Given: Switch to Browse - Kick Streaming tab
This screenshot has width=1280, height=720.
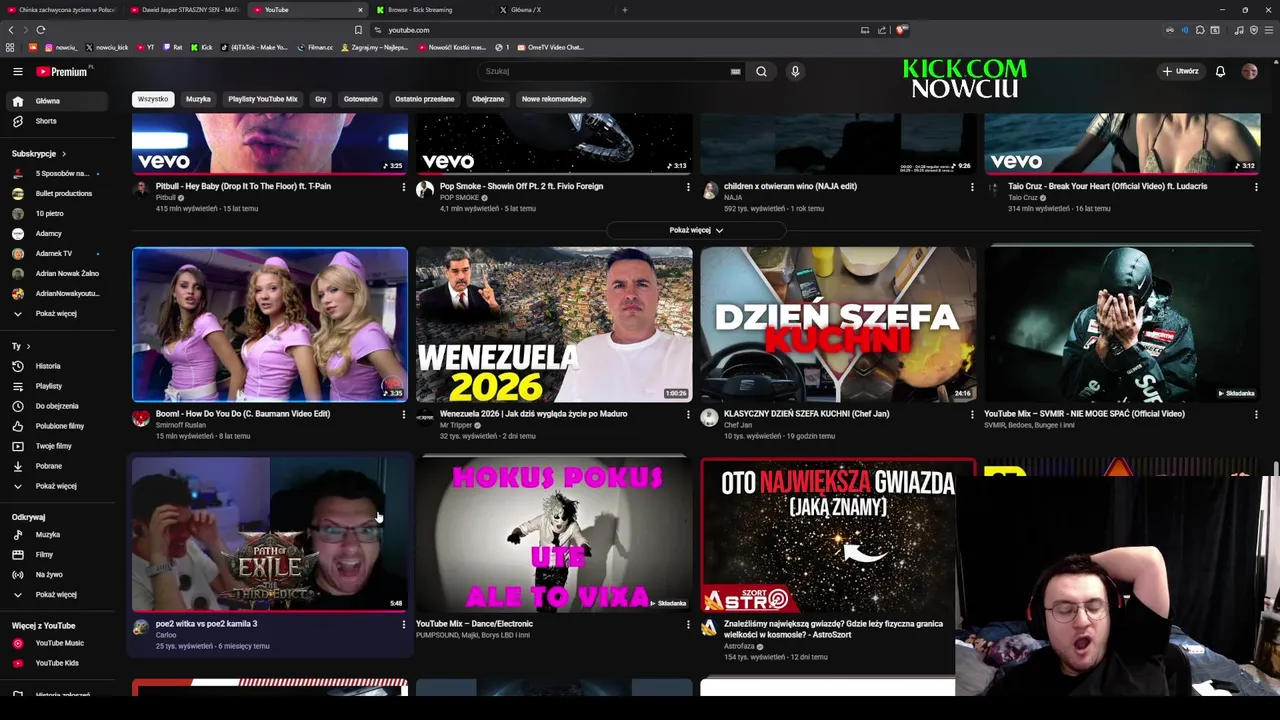Looking at the screenshot, I should pos(430,10).
